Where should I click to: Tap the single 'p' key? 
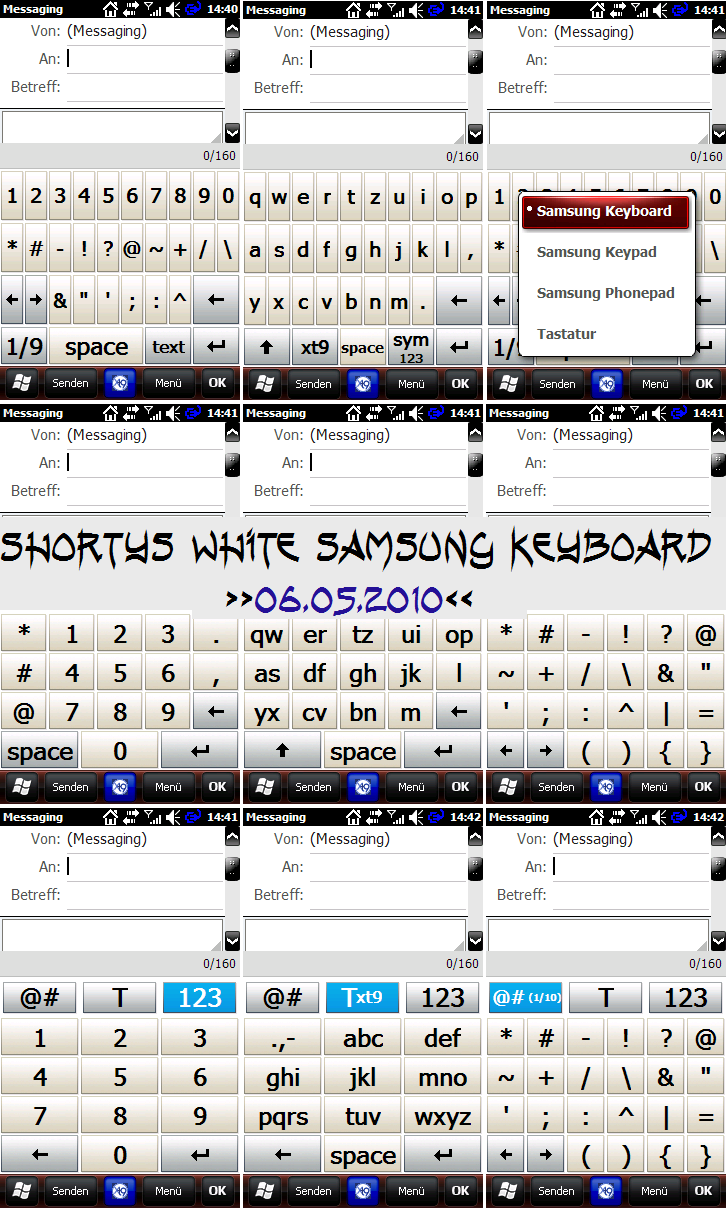pyautogui.click(x=471, y=197)
